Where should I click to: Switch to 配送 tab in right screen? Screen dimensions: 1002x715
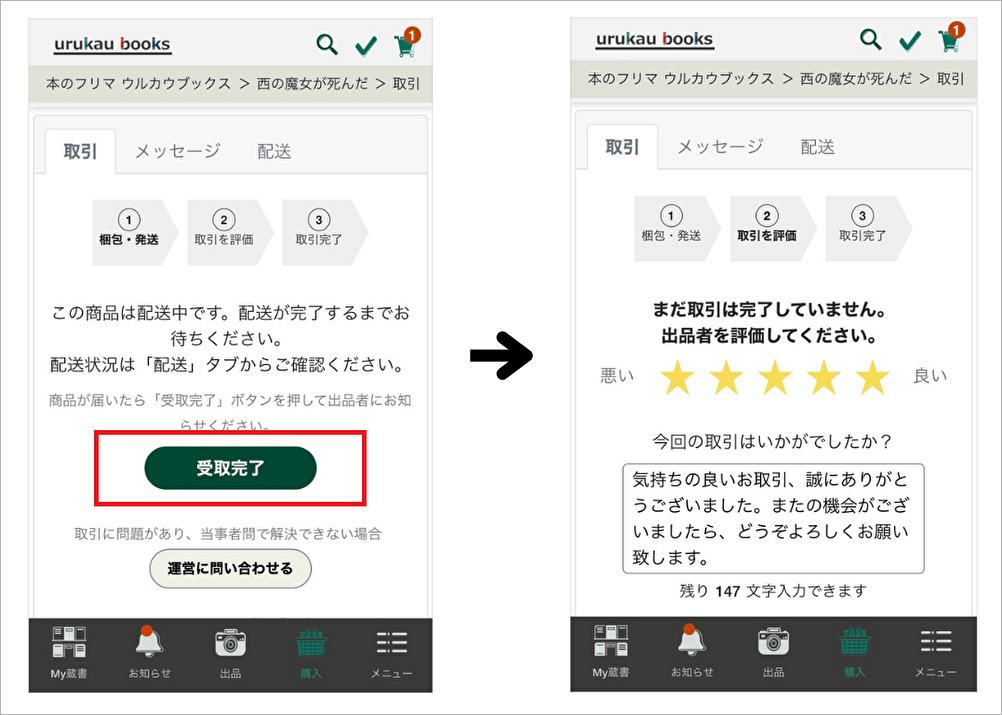[817, 147]
